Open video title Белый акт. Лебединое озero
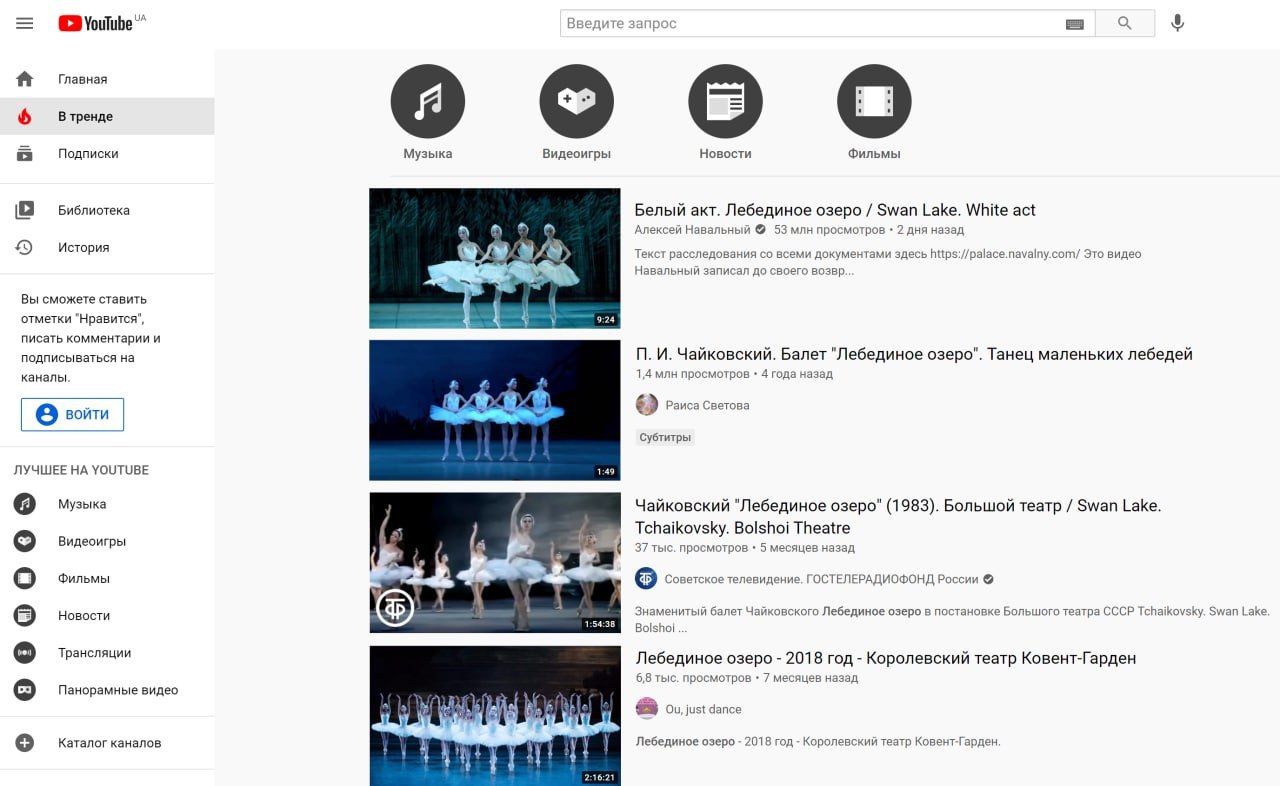The height and width of the screenshot is (786, 1280). tap(835, 210)
